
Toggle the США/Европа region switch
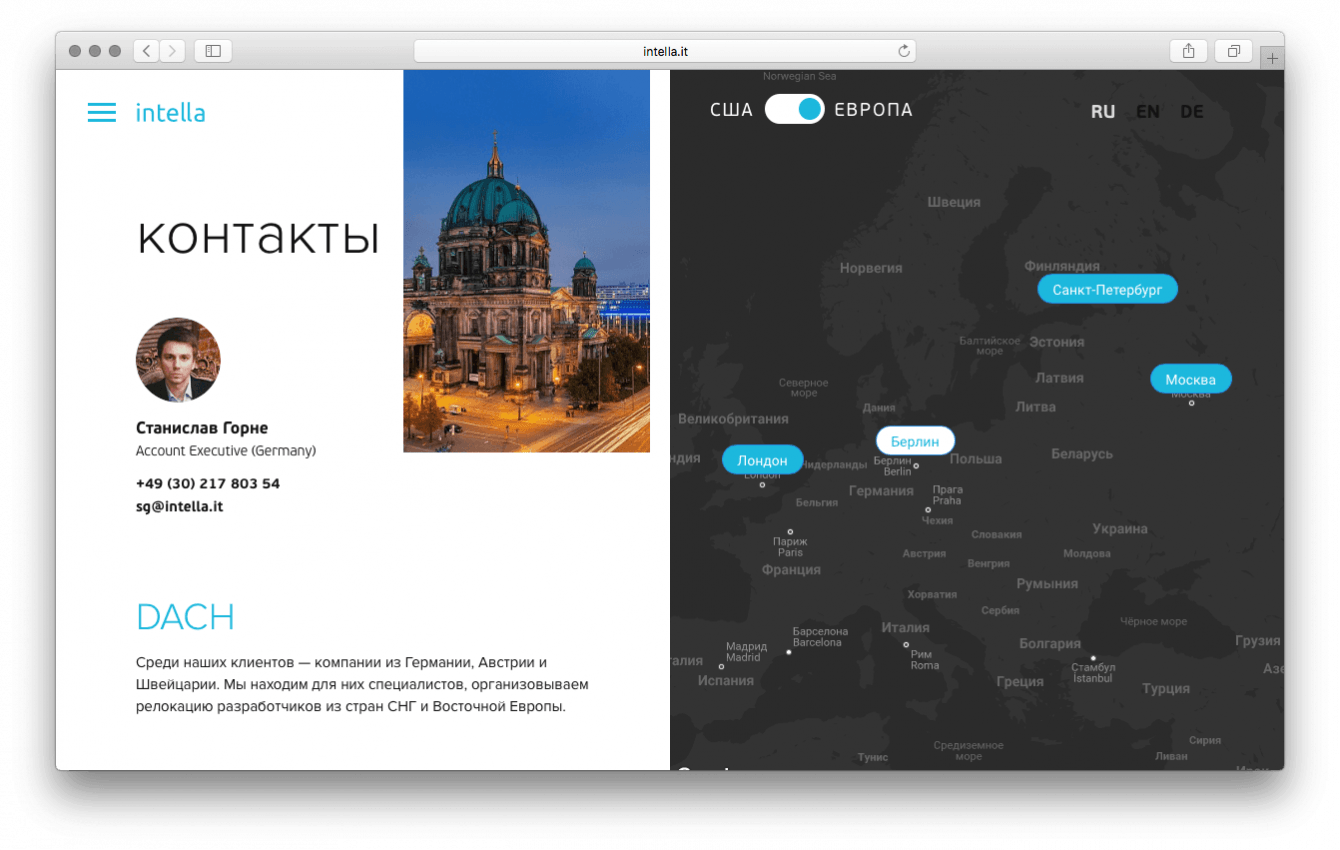(795, 110)
